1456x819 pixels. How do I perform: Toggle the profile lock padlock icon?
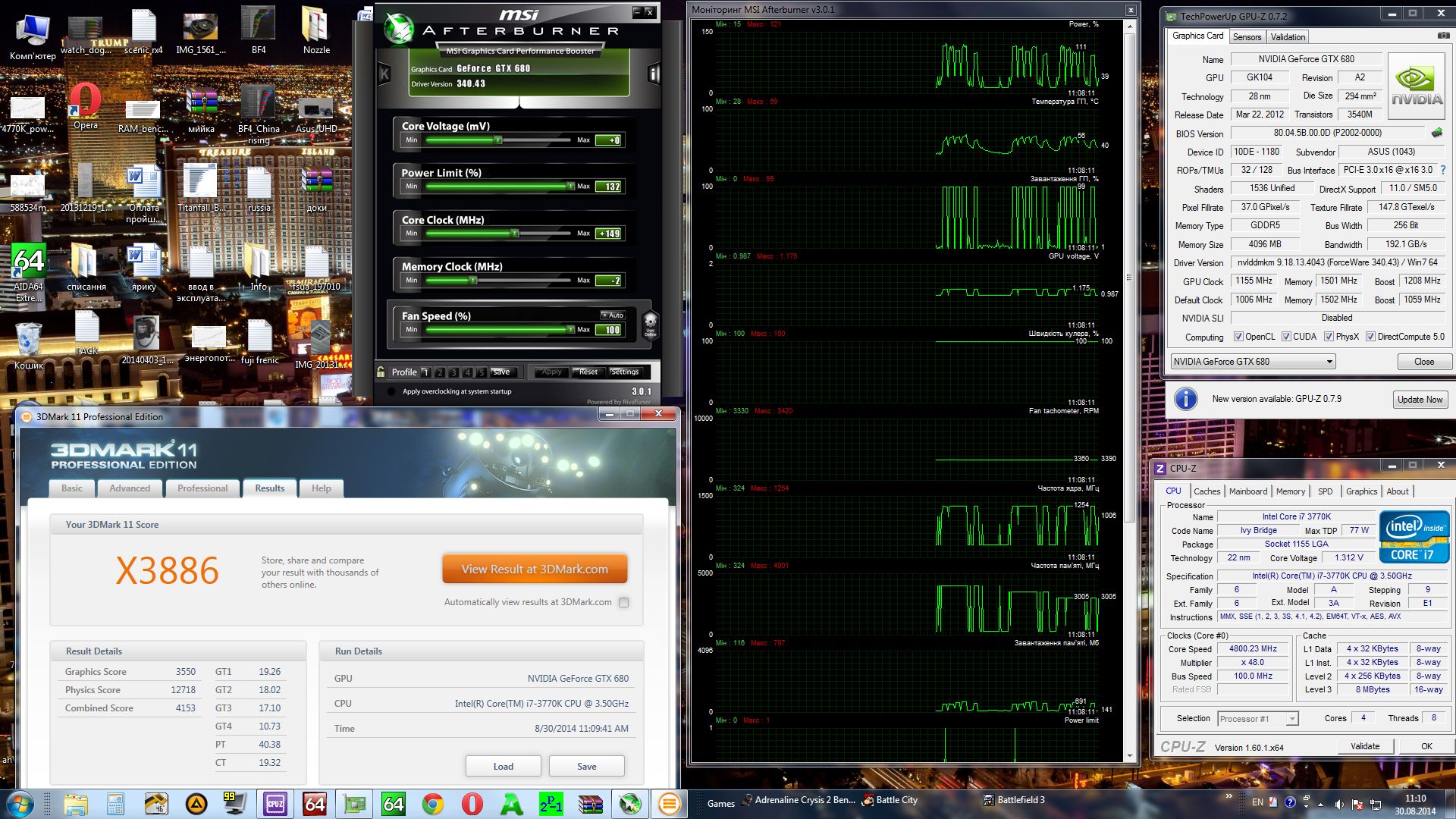point(381,372)
